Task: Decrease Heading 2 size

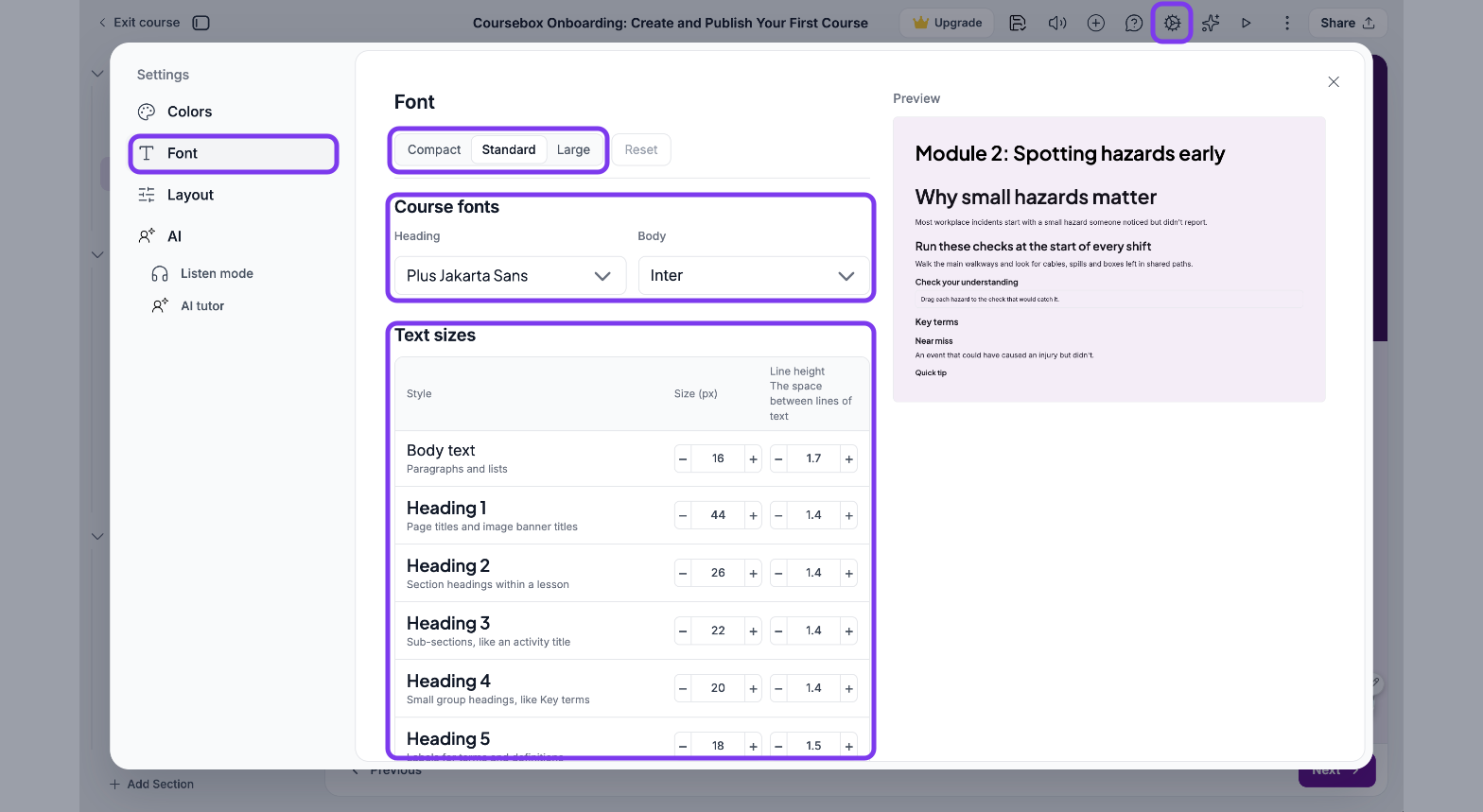Action: tap(683, 573)
